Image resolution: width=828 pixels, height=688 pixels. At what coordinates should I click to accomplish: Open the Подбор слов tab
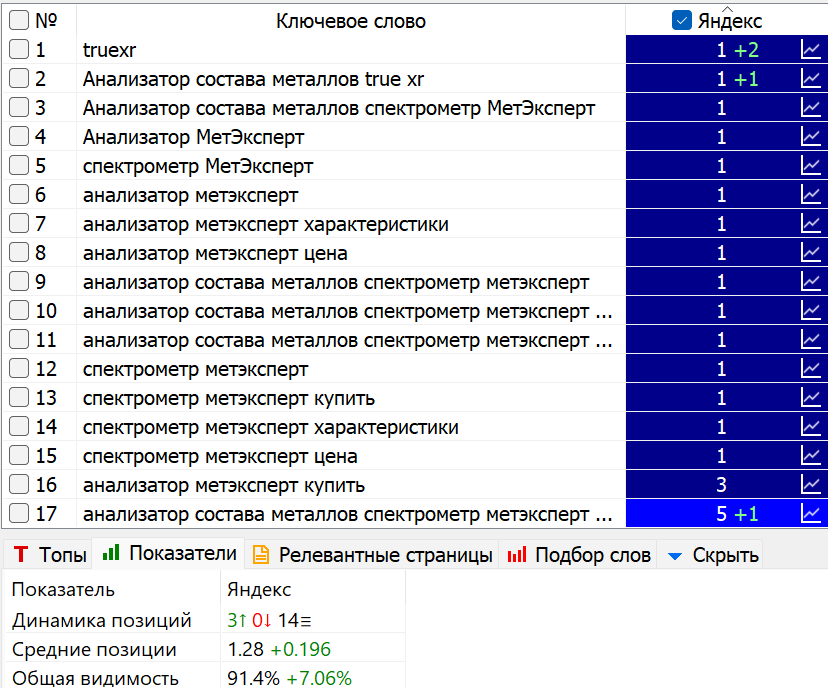point(579,554)
